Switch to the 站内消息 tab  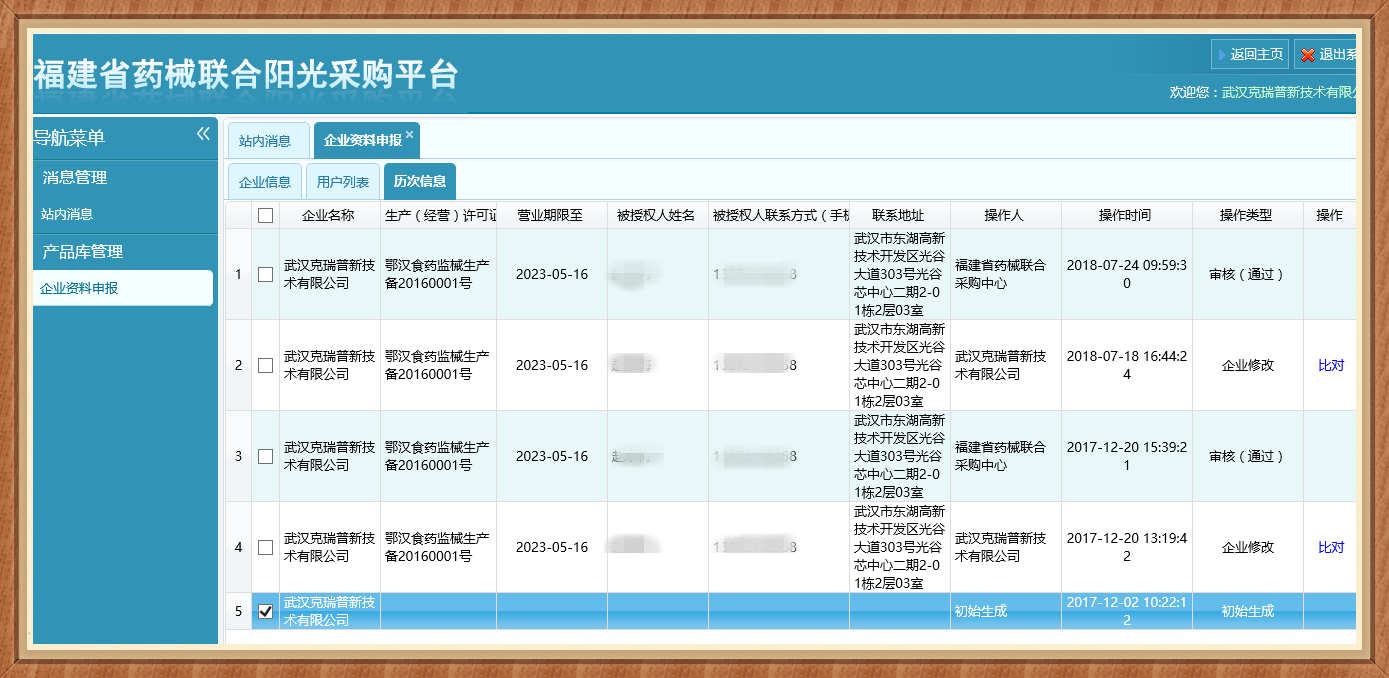[x=265, y=141]
